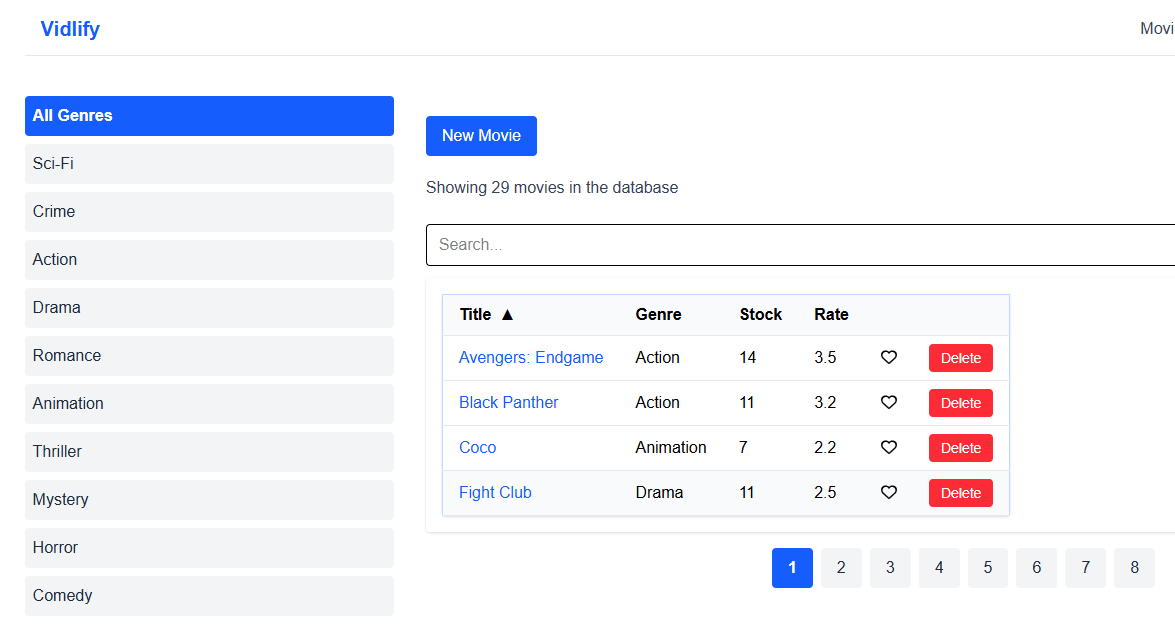
Task: Toggle the heart for Black Panther
Action: click(x=889, y=403)
